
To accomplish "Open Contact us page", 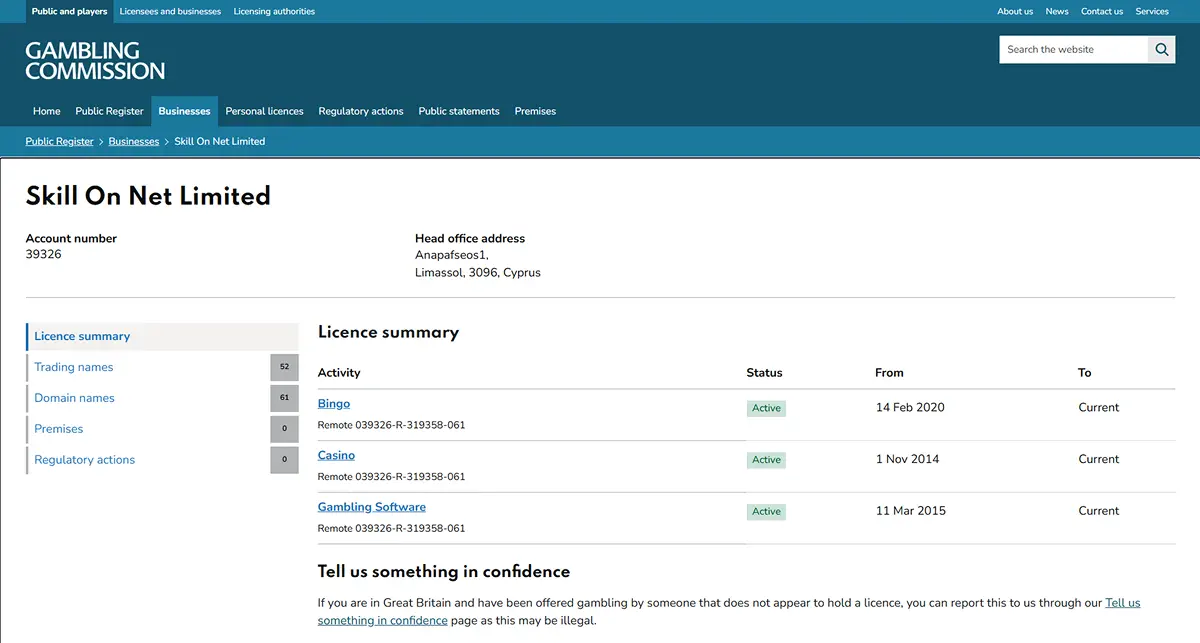I will click(1102, 11).
